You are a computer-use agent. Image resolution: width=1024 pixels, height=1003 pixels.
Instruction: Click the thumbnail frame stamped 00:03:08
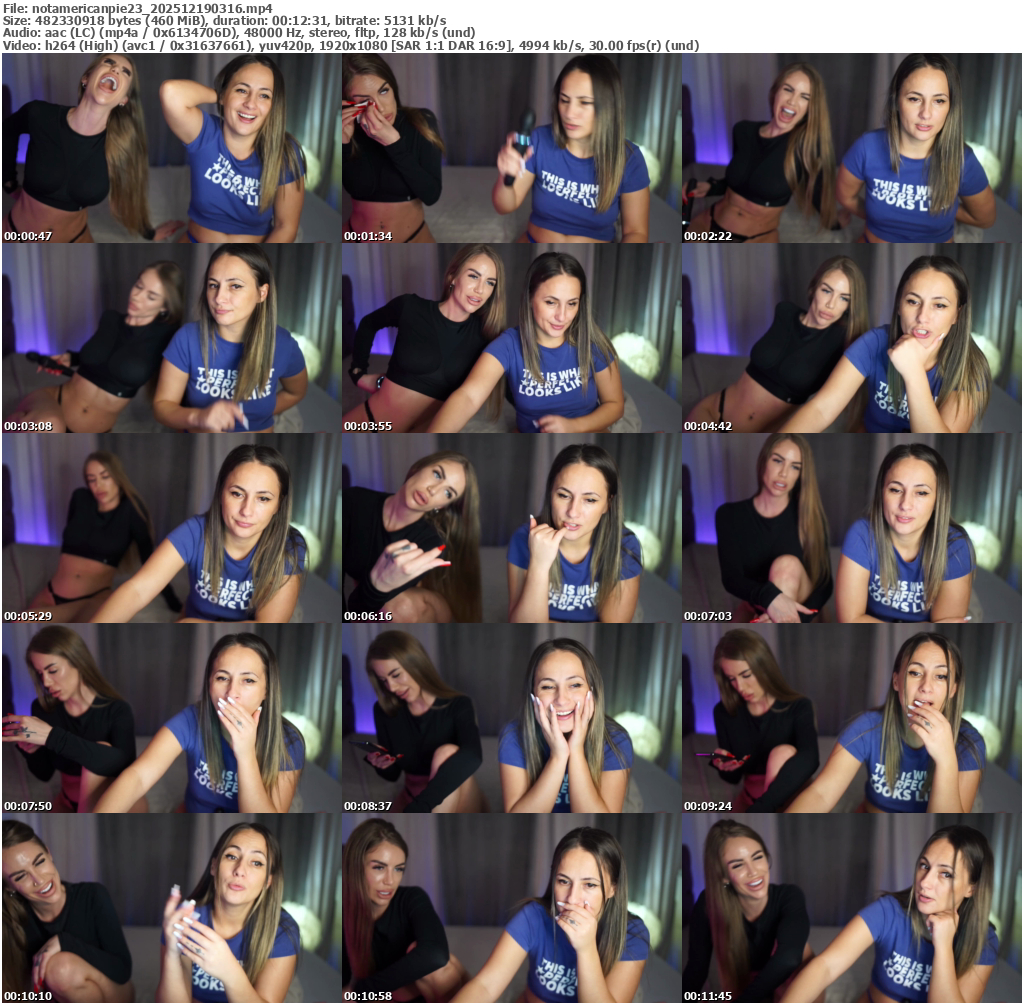(172, 338)
